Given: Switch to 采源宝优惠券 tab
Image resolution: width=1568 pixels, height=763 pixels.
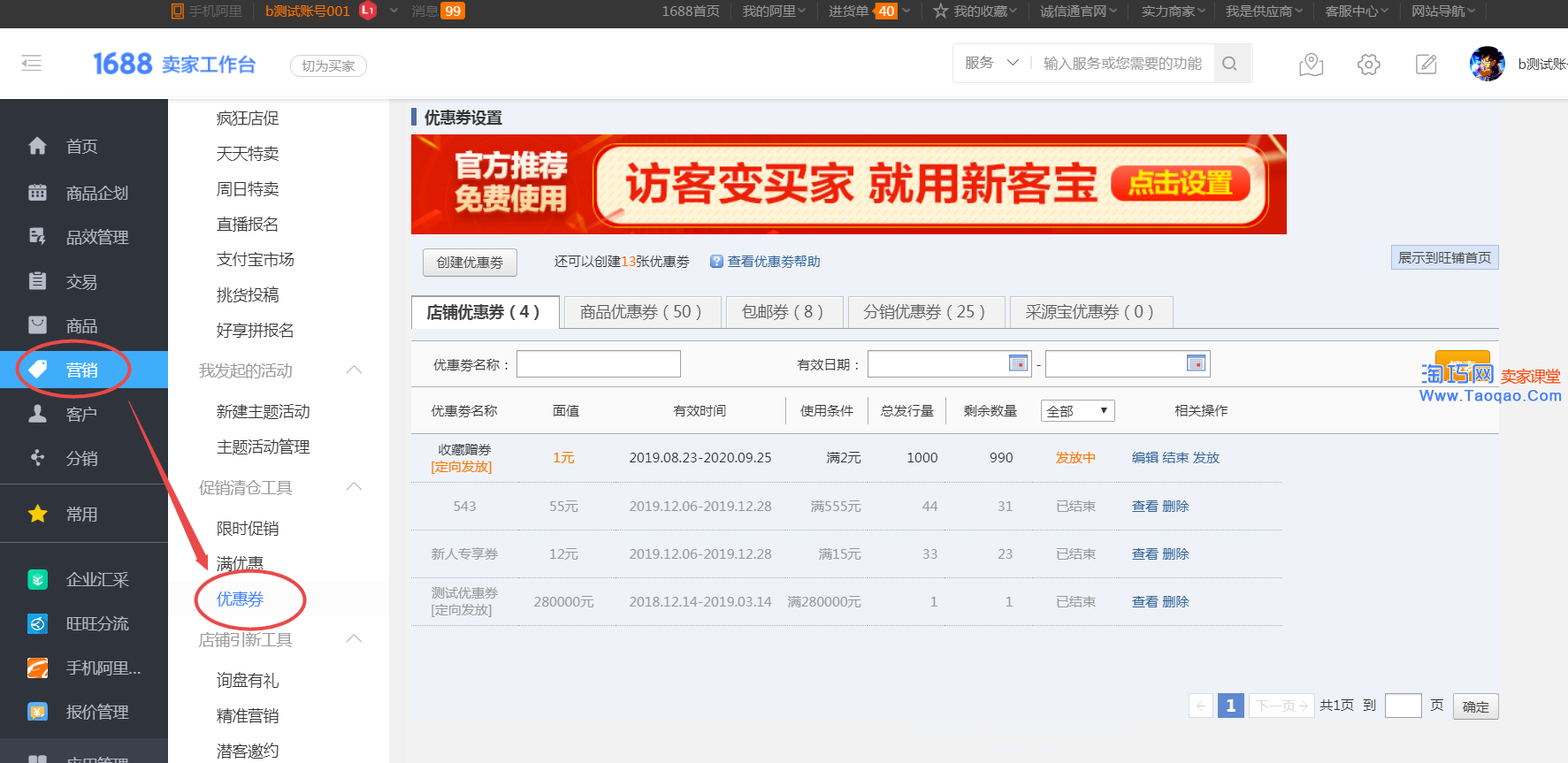Looking at the screenshot, I should [1091, 312].
